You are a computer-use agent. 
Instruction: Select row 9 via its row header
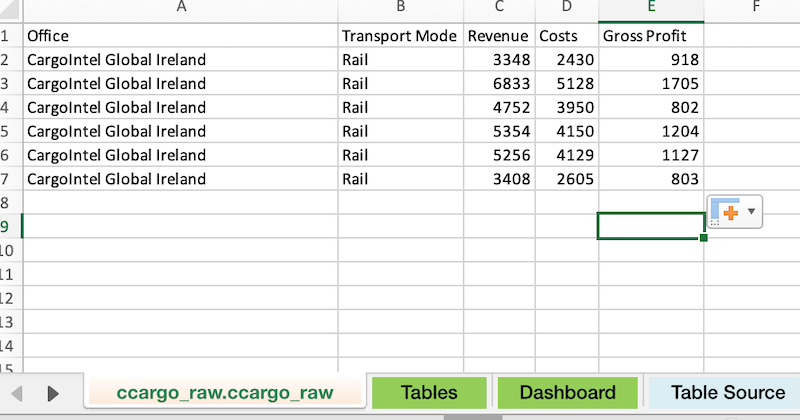[8, 227]
